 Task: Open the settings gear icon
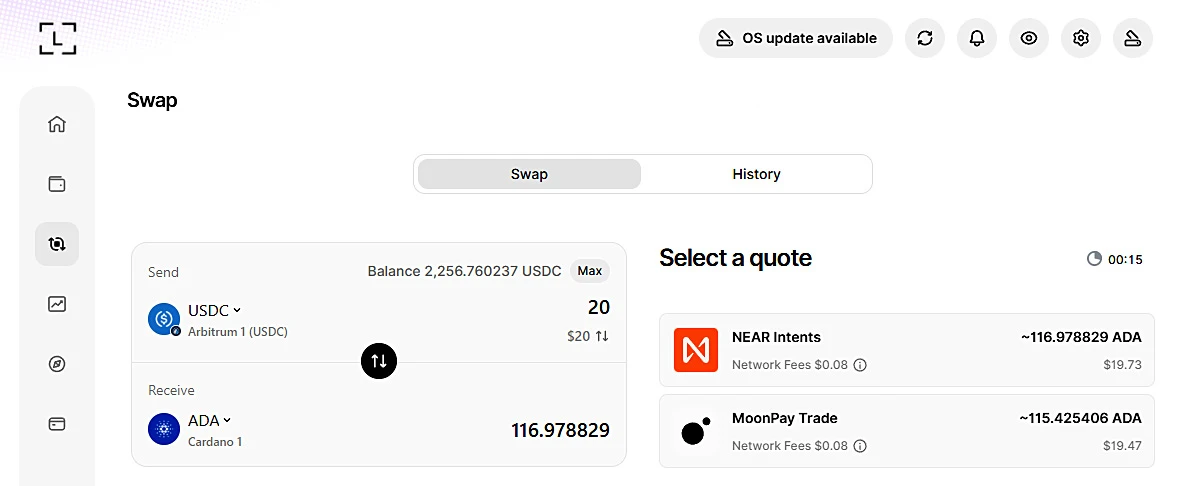(x=1081, y=38)
